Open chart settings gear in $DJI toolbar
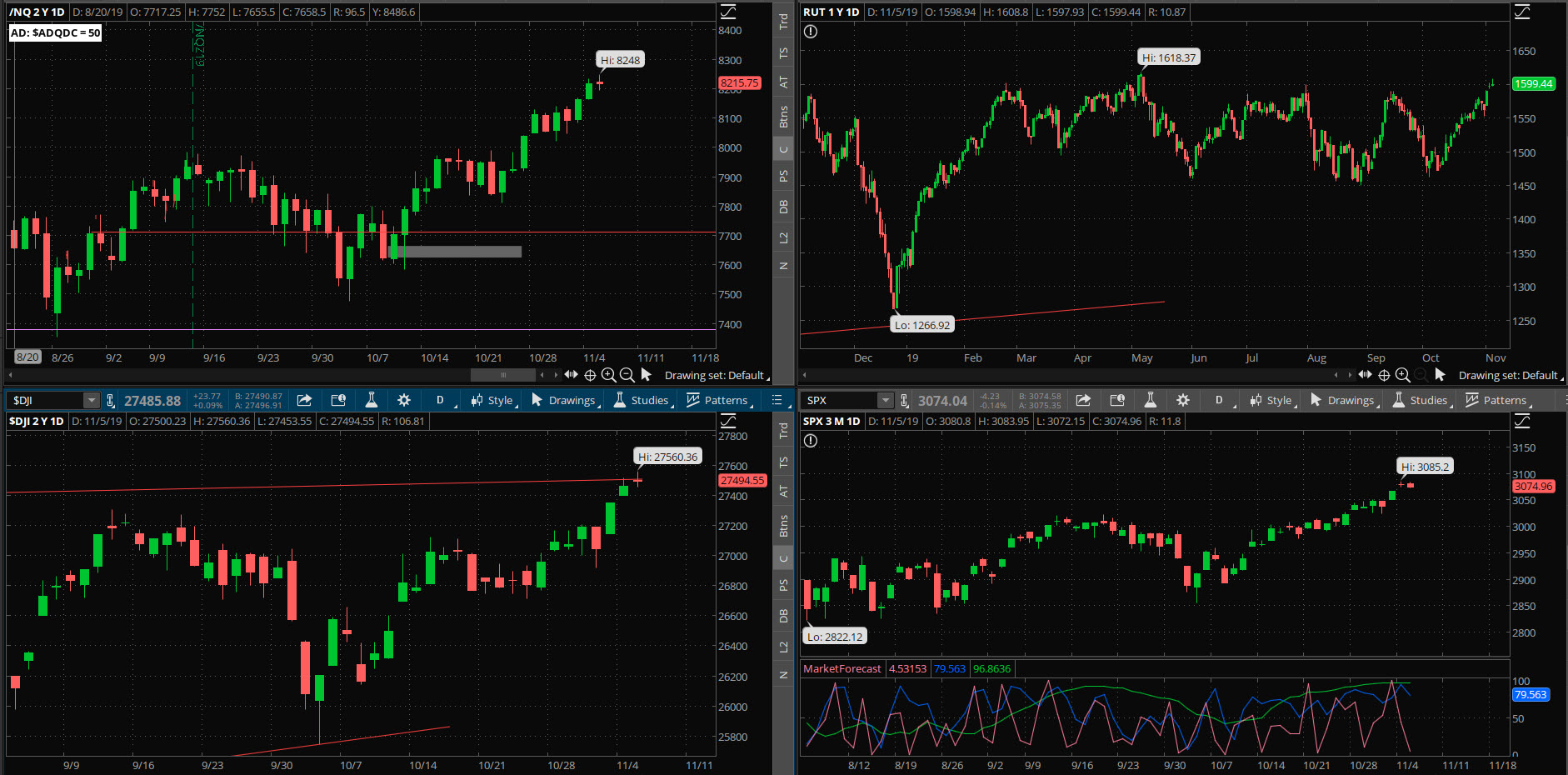 pos(404,400)
